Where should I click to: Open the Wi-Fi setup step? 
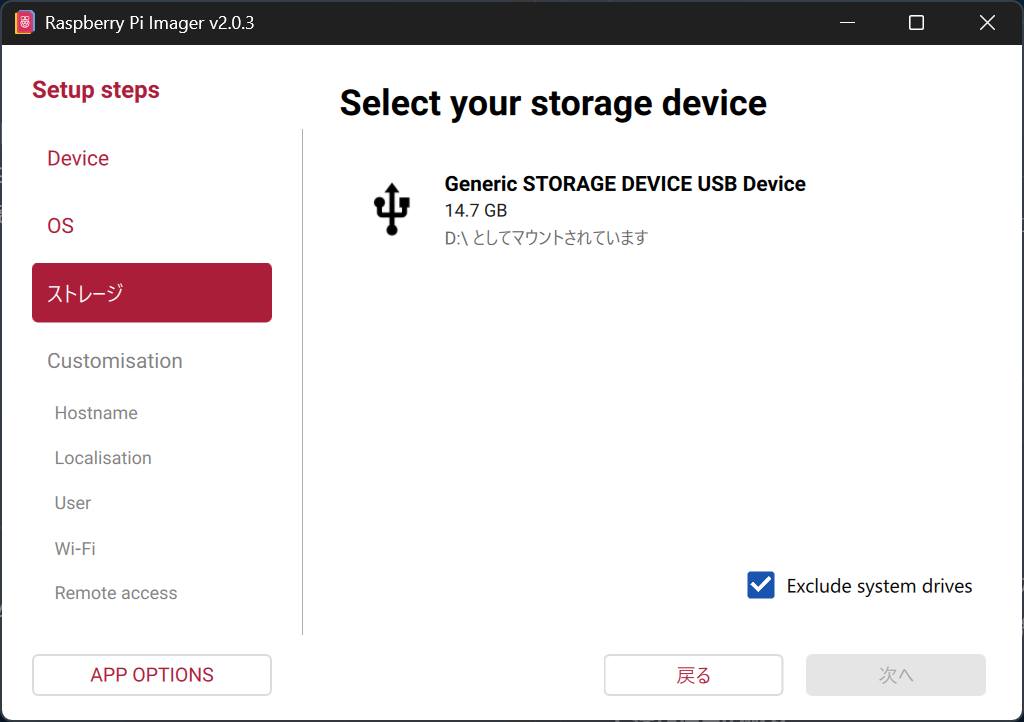[x=75, y=548]
